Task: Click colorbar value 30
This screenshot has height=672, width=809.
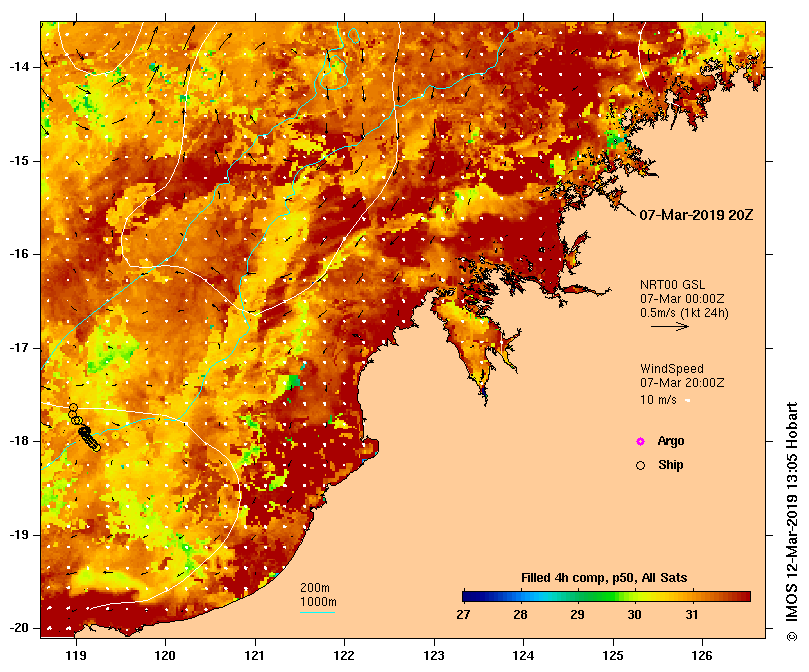Action: point(635,615)
